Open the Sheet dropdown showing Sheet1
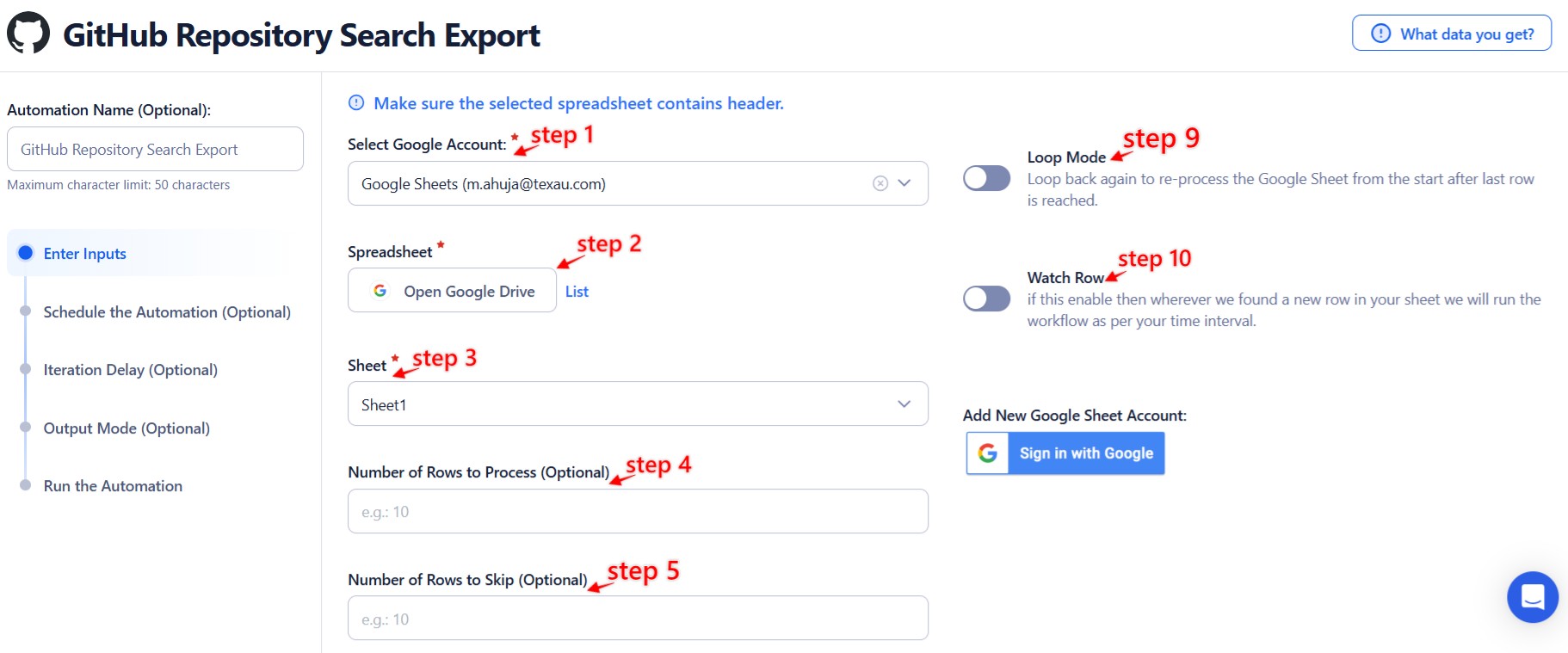Image resolution: width=1568 pixels, height=653 pixels. click(637, 404)
